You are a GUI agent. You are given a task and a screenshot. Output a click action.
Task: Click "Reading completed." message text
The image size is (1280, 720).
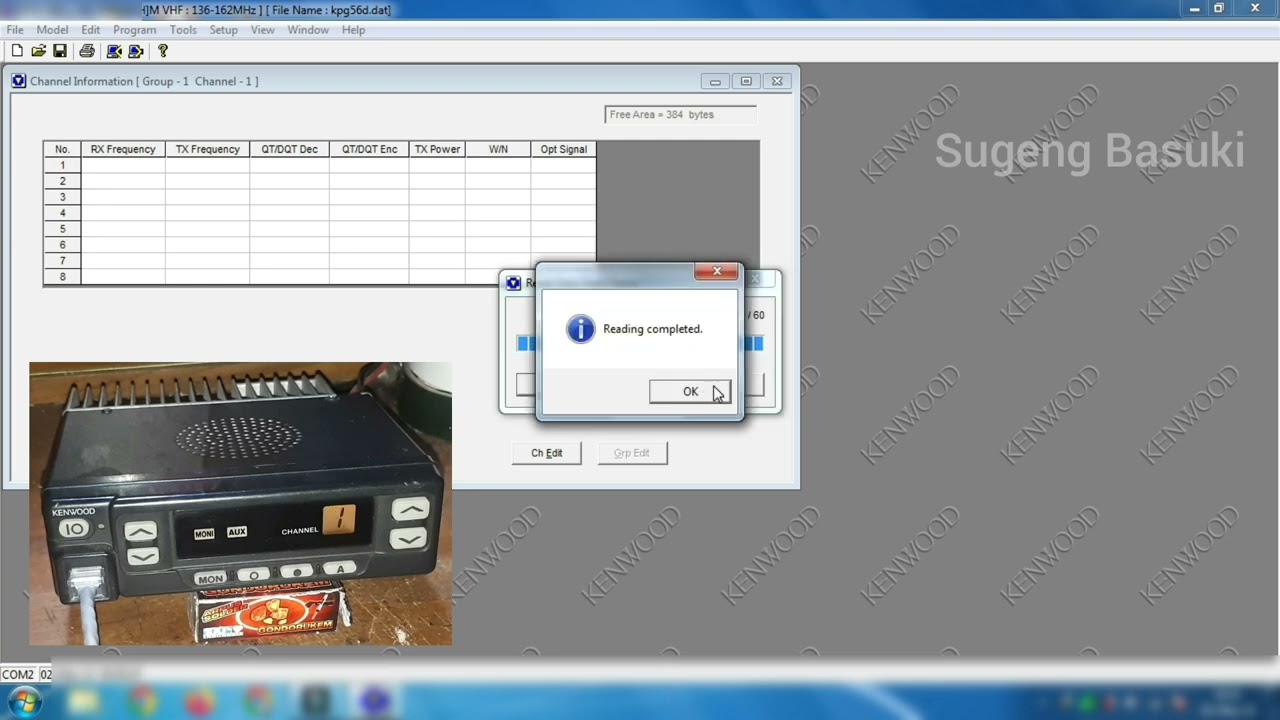click(x=653, y=329)
